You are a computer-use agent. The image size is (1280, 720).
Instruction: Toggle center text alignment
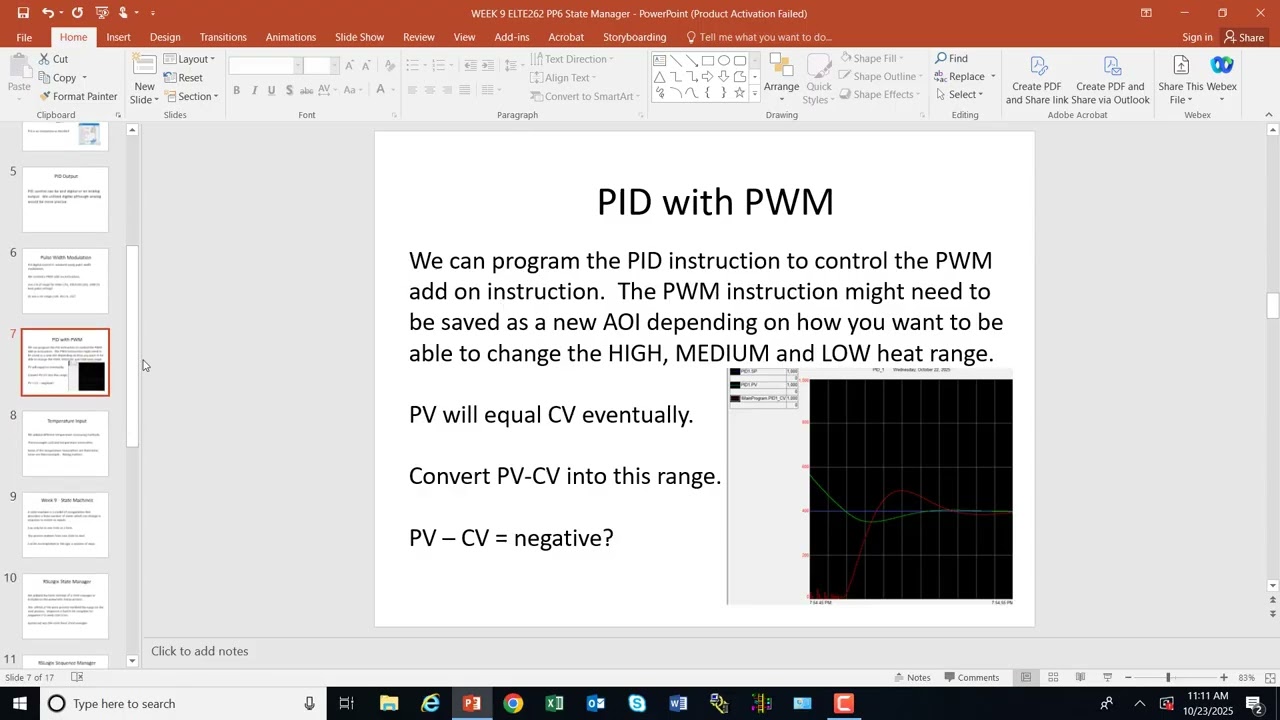(x=429, y=90)
